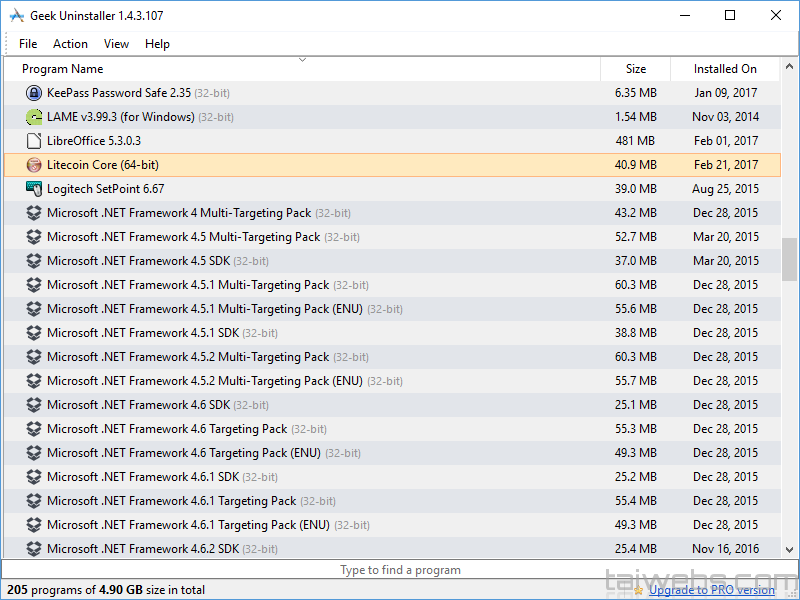Open the Action menu
Screen dimensions: 800x600
click(70, 44)
